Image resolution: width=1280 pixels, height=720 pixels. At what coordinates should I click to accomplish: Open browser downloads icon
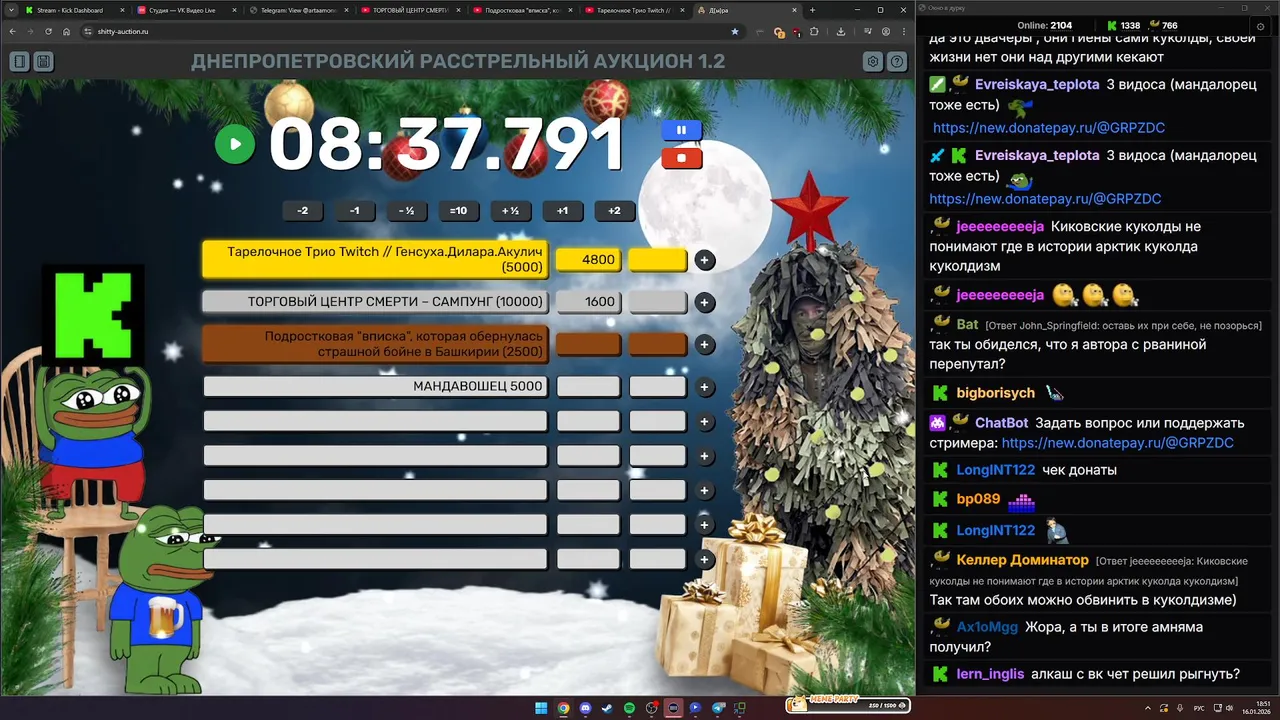[x=841, y=31]
